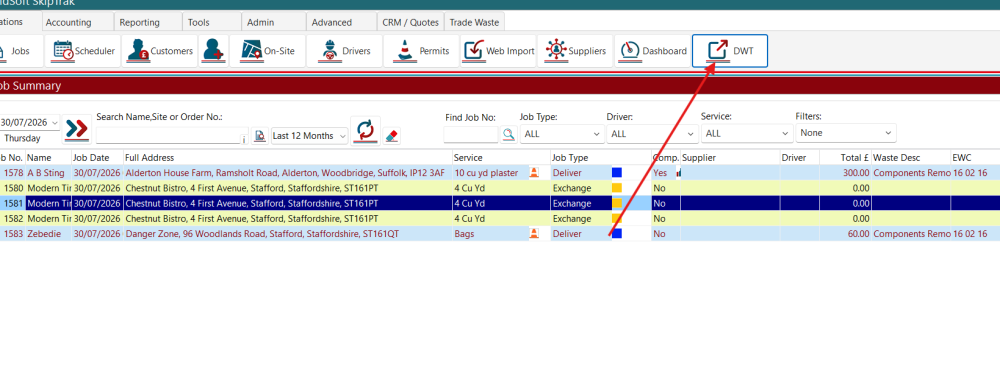The height and width of the screenshot is (365, 1000).
Task: Sort by the Supplier column header
Action: click(730, 158)
